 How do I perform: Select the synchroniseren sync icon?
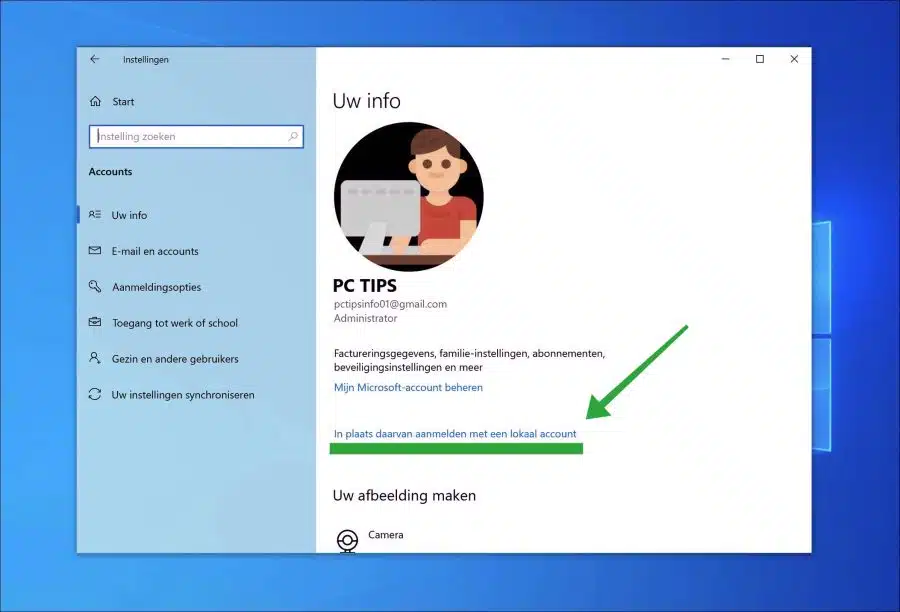(95, 394)
